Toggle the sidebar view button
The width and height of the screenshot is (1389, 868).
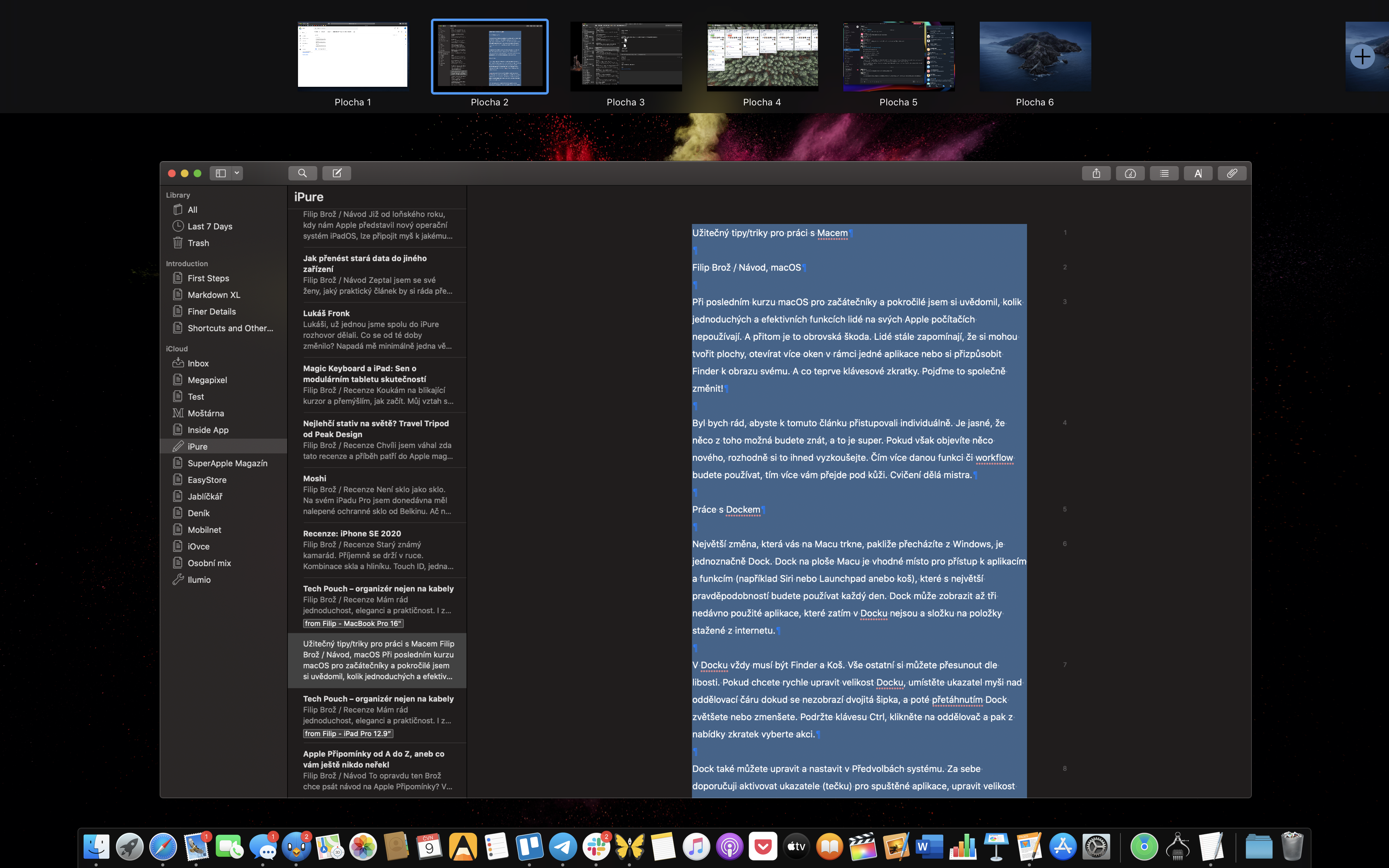tap(221, 173)
